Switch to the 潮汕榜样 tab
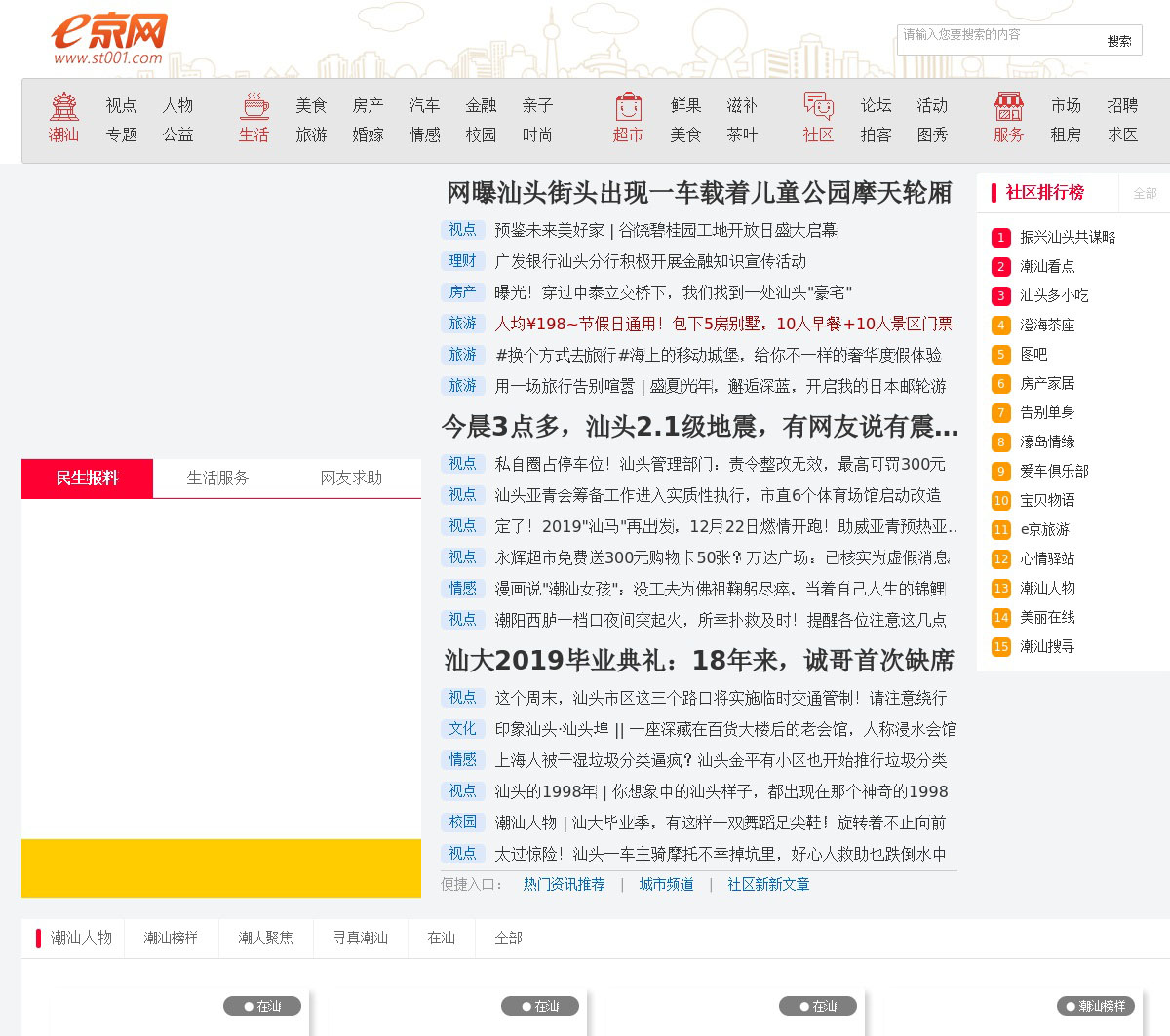1170x1036 pixels. [x=172, y=939]
